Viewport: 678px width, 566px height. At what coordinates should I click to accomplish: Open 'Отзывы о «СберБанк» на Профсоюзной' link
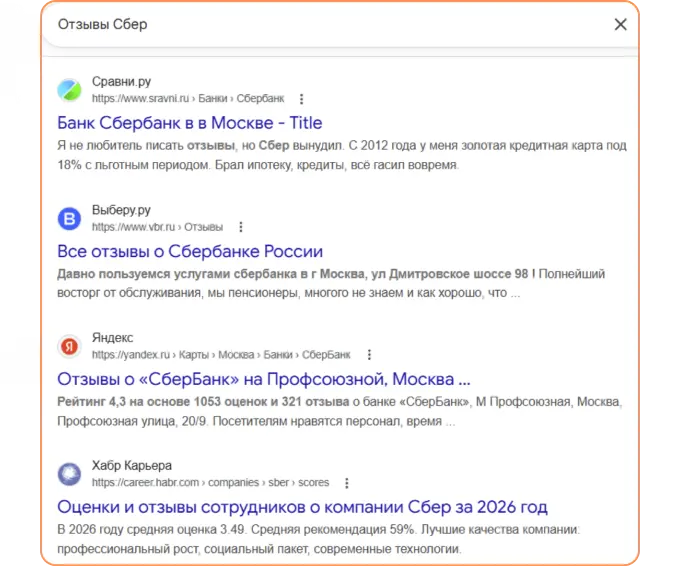263,379
